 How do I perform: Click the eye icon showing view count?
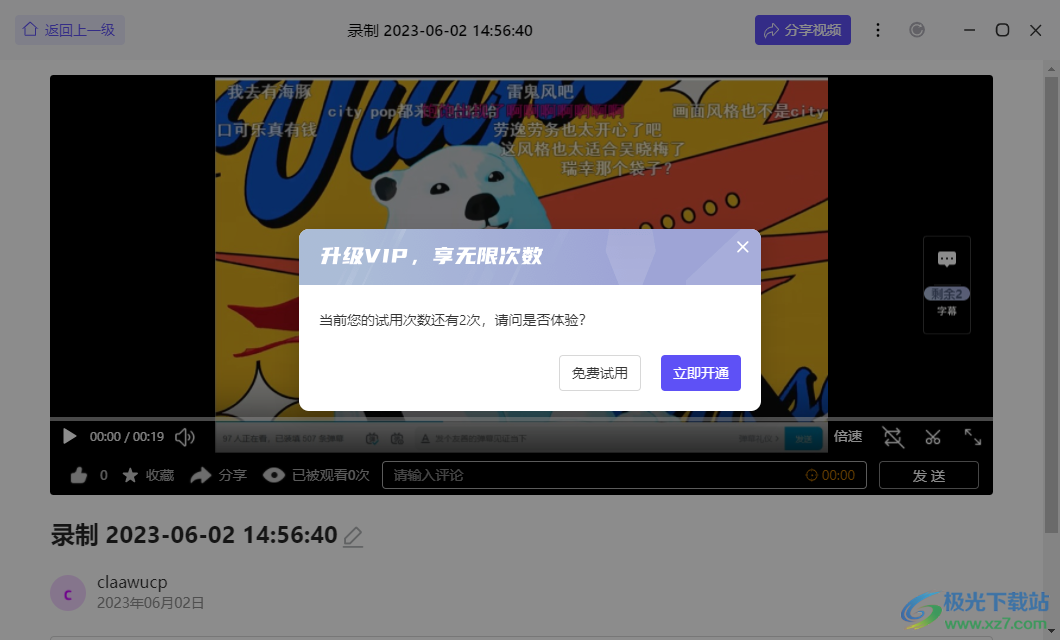click(274, 475)
